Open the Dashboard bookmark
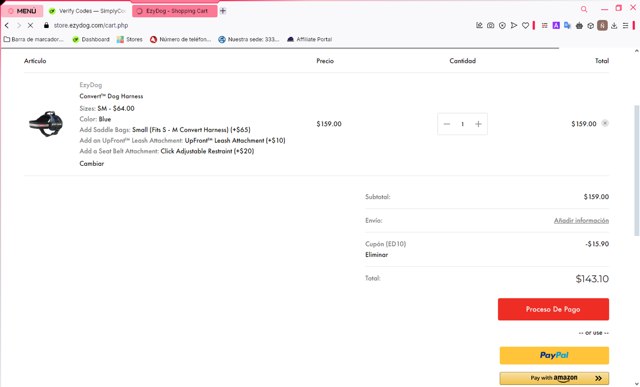 91,39
